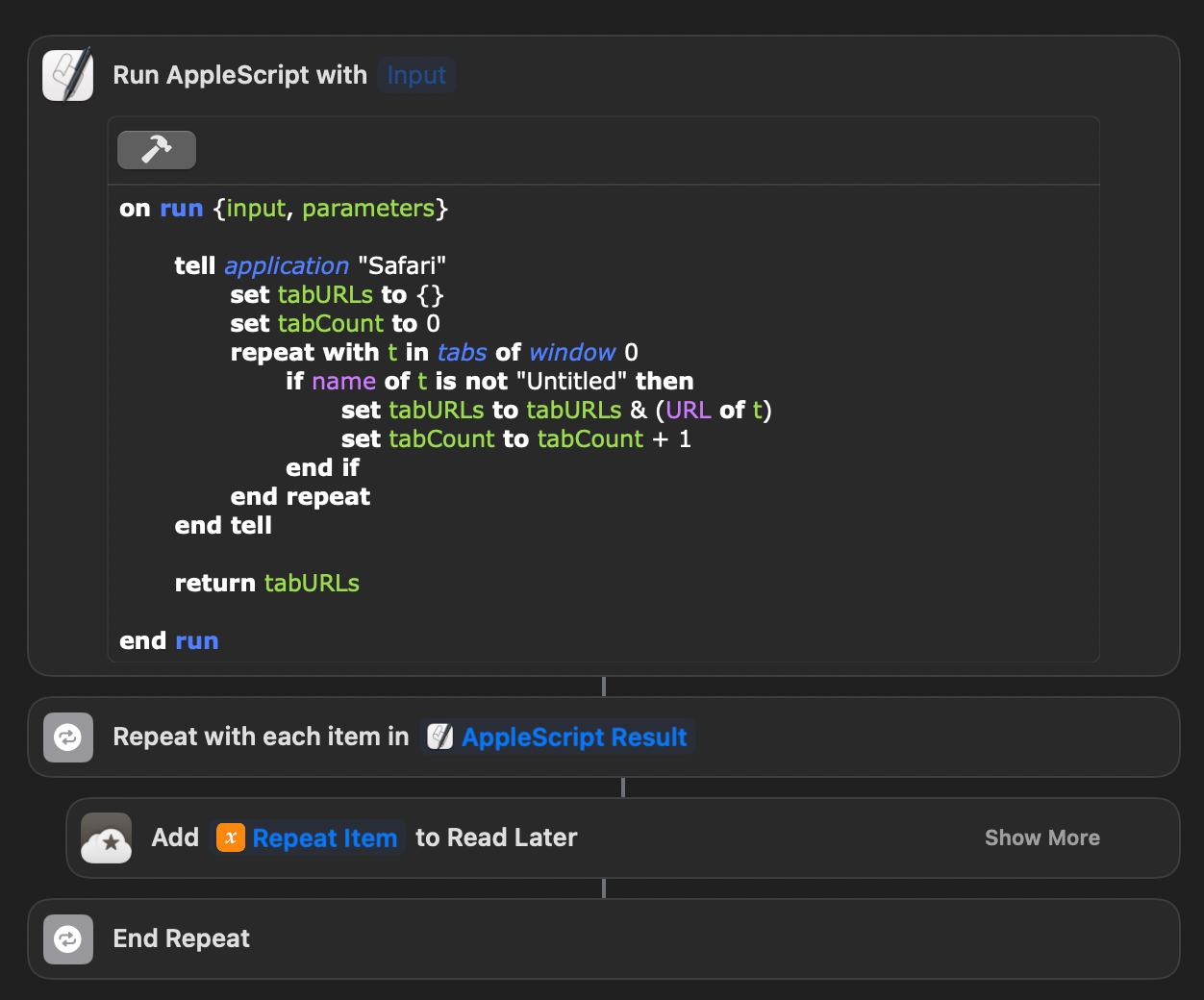Click the small AppleScript icon in result token
Viewport: 1204px width, 1000px height.
tap(440, 737)
